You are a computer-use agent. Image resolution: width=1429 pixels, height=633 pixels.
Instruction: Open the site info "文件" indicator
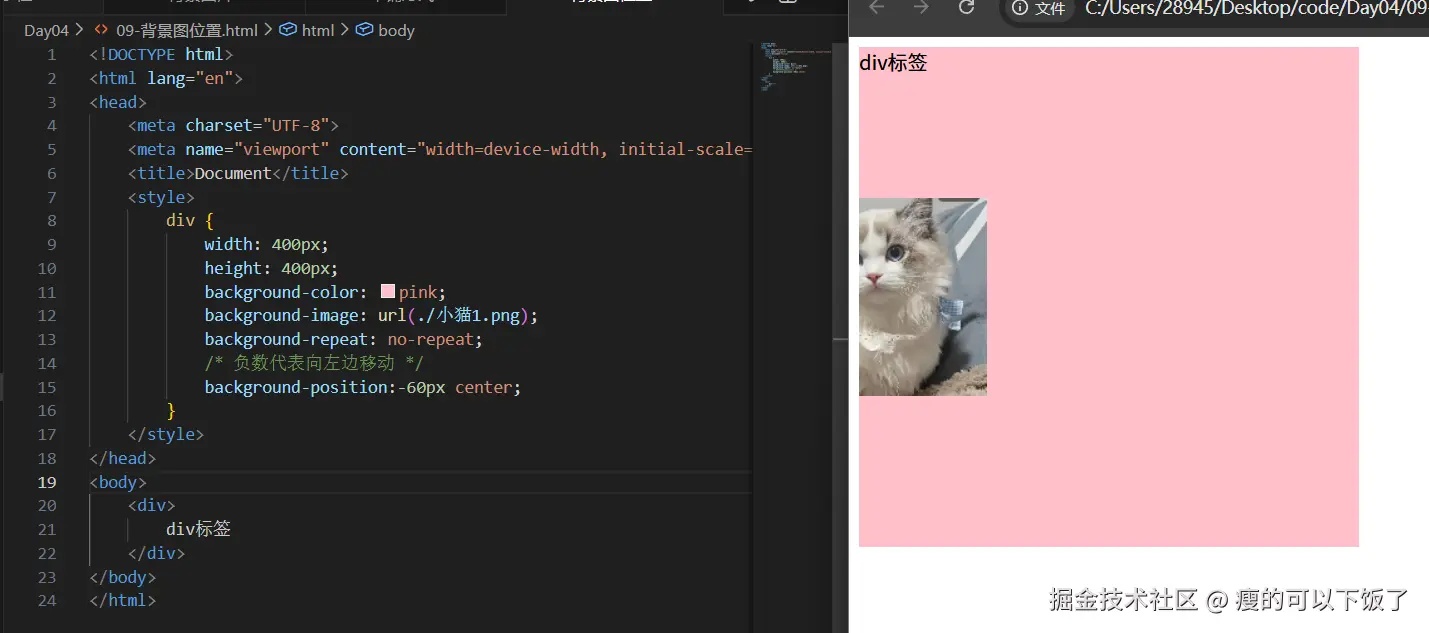pyautogui.click(x=1039, y=8)
